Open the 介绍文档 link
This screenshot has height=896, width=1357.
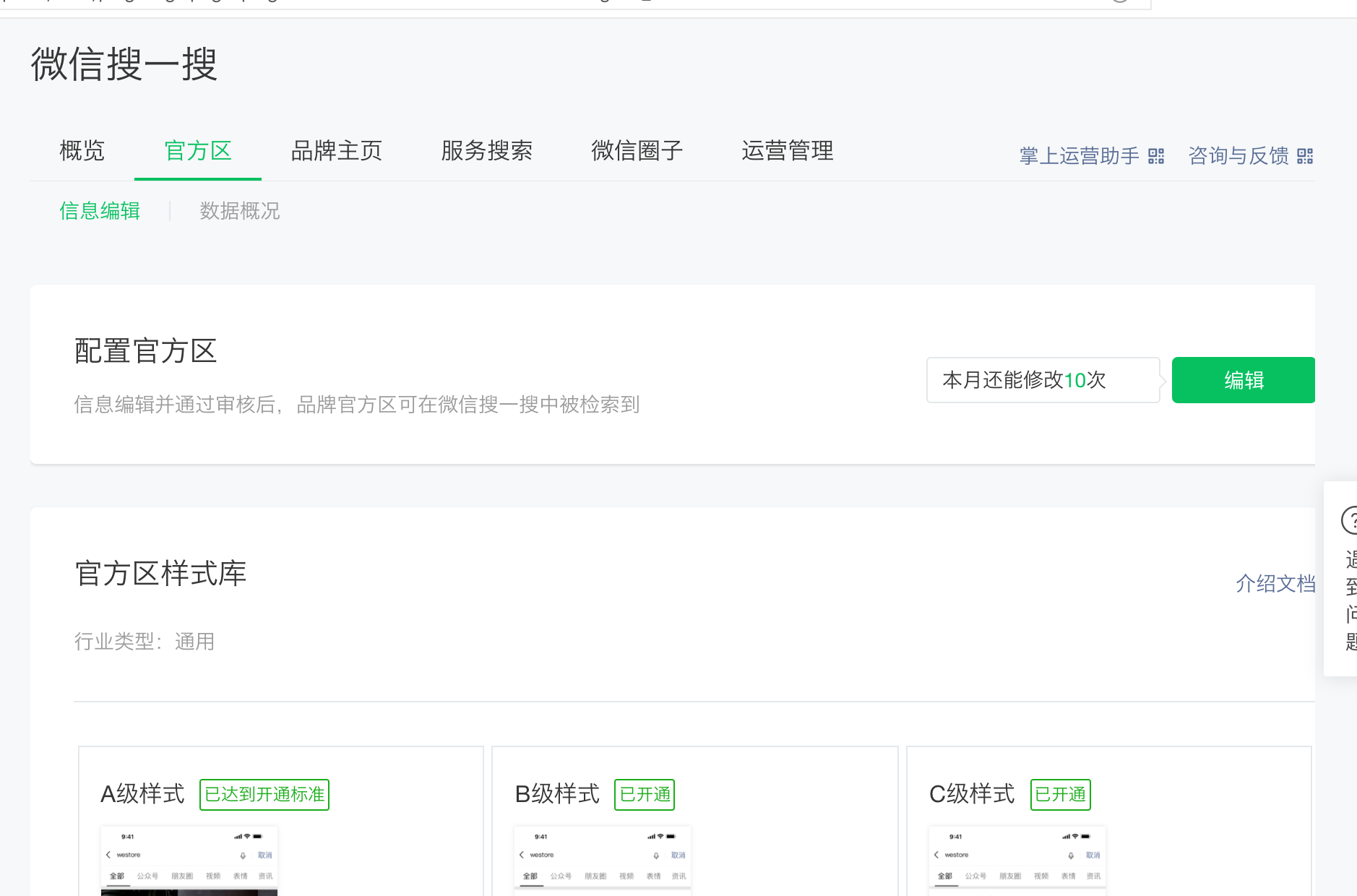pyautogui.click(x=1275, y=584)
